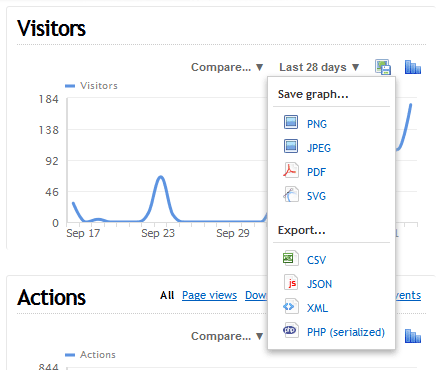Click the PHP serialized file icon

pos(291,331)
